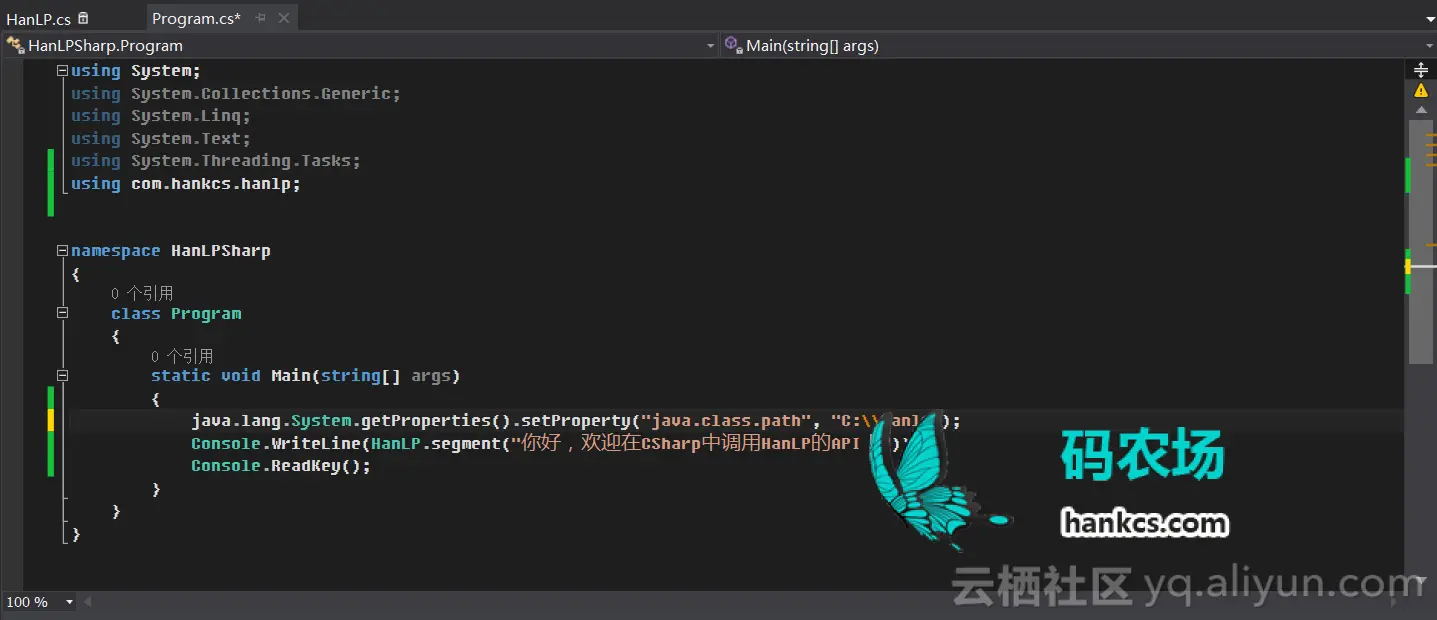The width and height of the screenshot is (1437, 620).
Task: Click 'using com.hankcs.hanlp;' line
Action: [x=186, y=184]
